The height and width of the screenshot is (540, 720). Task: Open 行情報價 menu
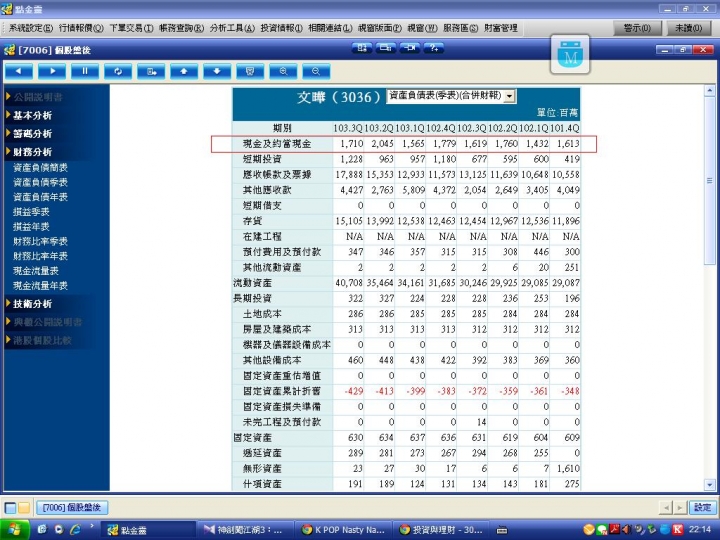(81, 28)
